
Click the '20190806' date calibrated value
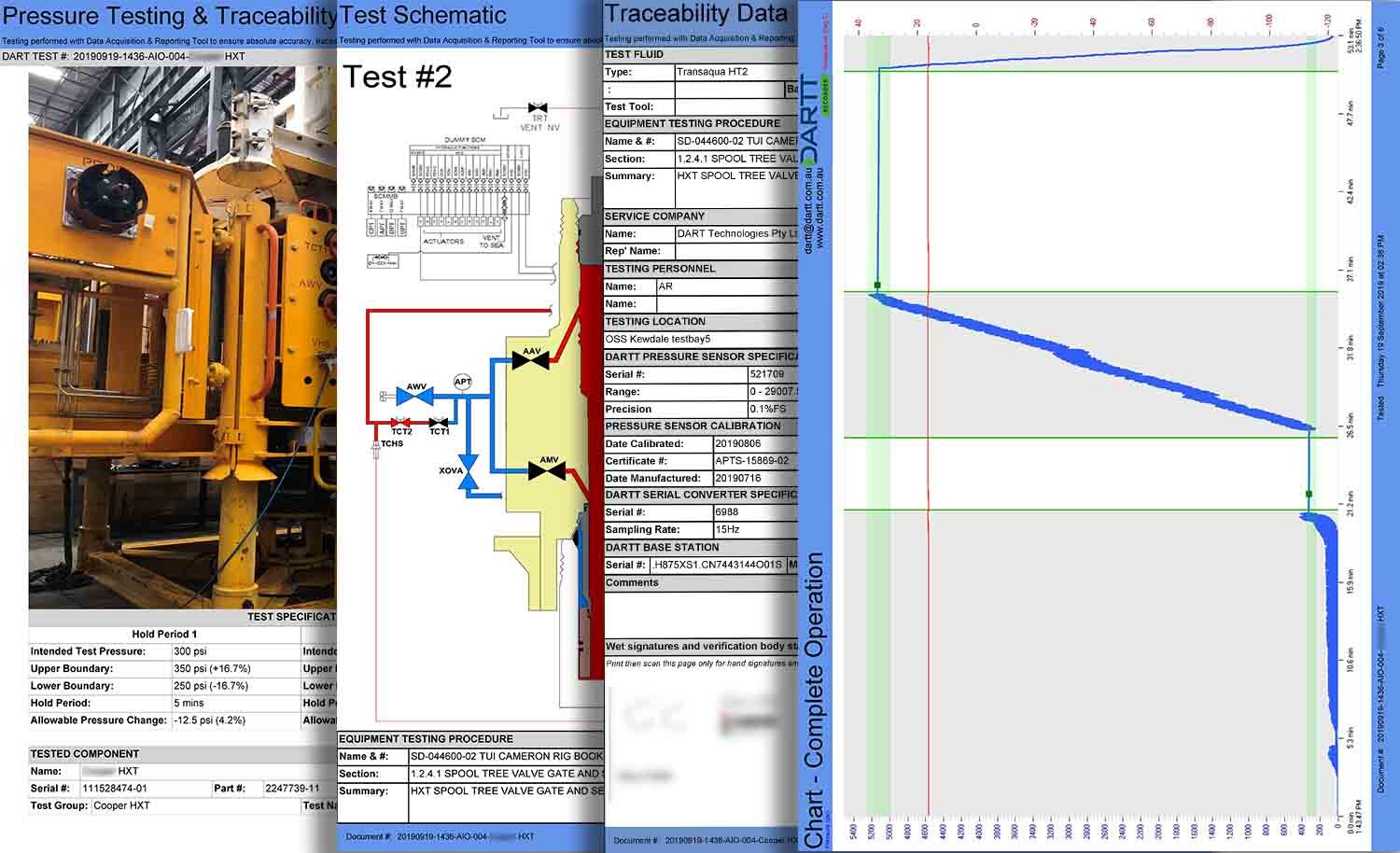739,444
